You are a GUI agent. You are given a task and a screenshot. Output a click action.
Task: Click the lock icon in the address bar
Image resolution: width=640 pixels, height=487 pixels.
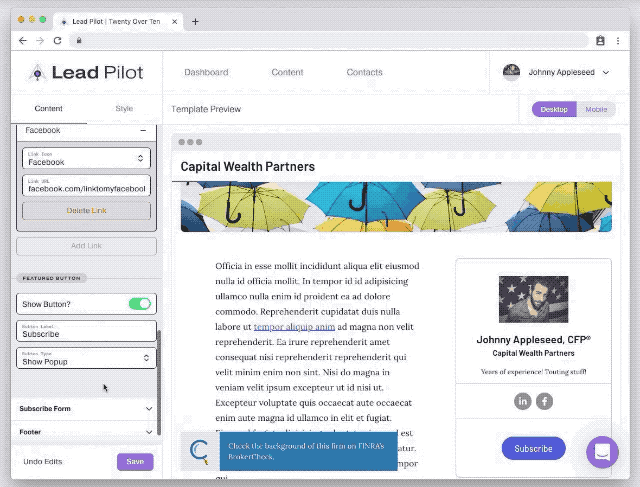tap(79, 40)
